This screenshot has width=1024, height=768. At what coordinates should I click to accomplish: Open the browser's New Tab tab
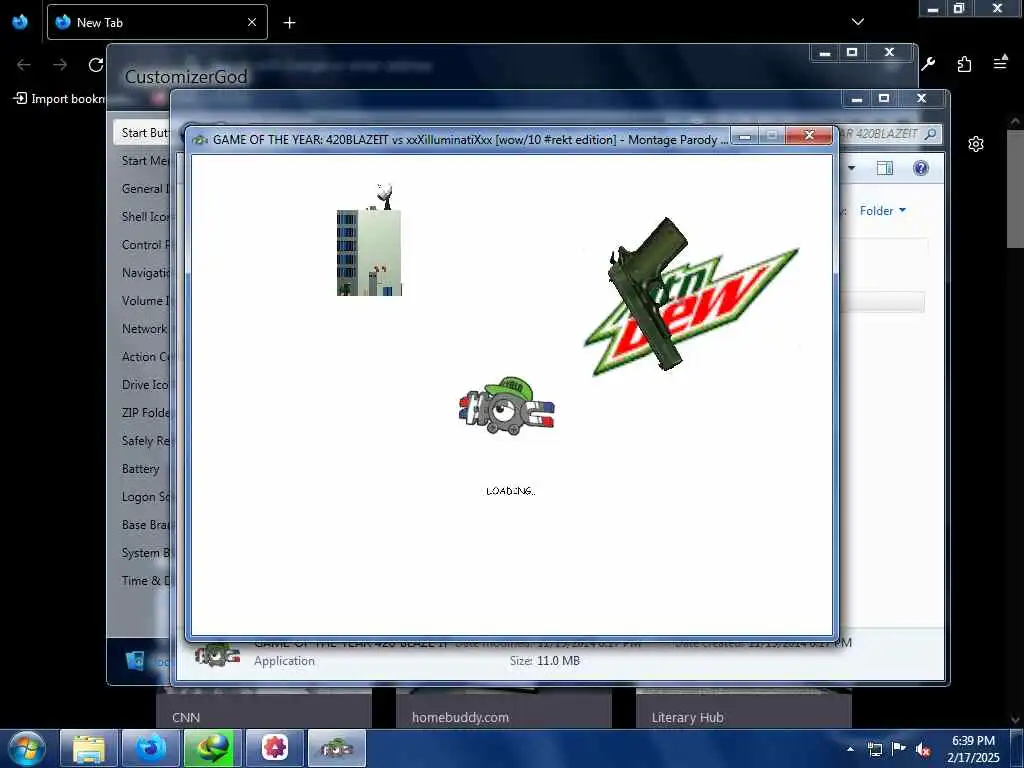[157, 22]
